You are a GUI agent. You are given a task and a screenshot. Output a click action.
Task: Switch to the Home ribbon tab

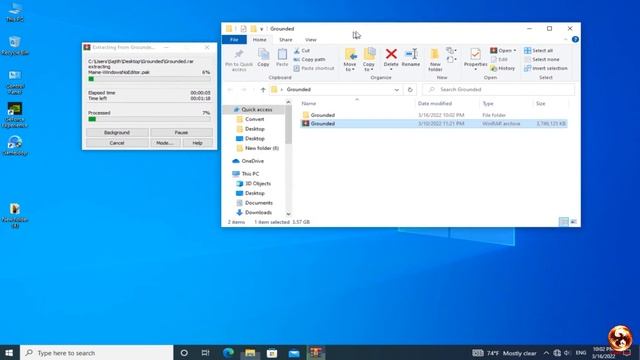(x=260, y=40)
